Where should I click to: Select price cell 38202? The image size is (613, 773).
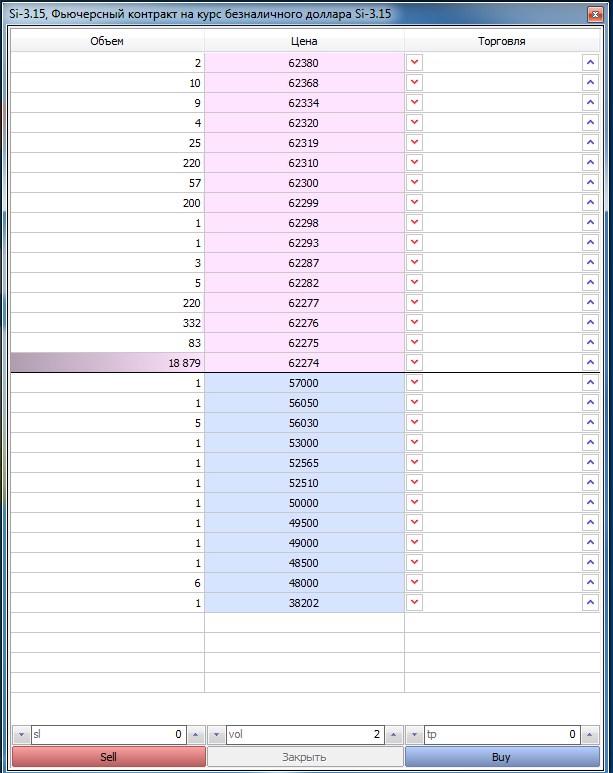tap(304, 603)
